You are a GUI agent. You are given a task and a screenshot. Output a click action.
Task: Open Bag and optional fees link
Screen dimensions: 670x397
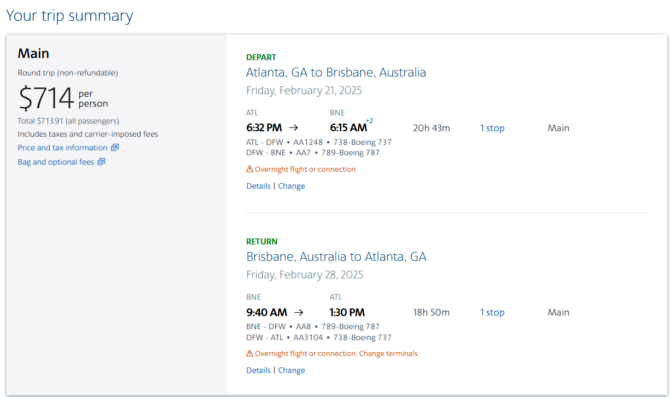click(x=56, y=162)
